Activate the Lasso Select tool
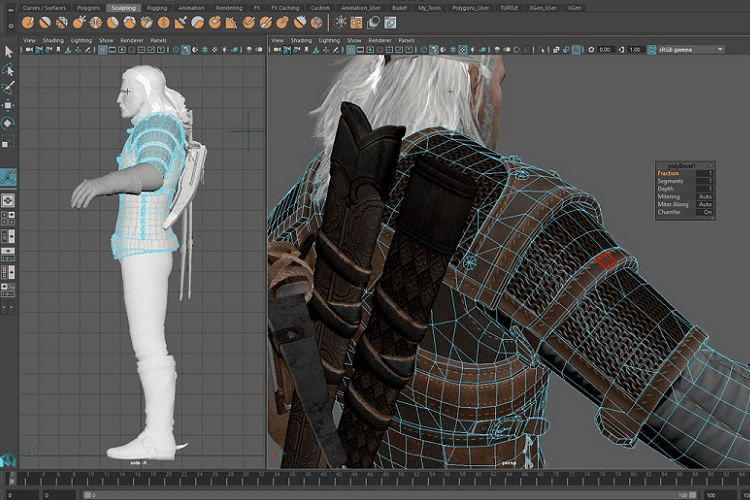Viewport: 750px width, 500px height. pyautogui.click(x=8, y=70)
